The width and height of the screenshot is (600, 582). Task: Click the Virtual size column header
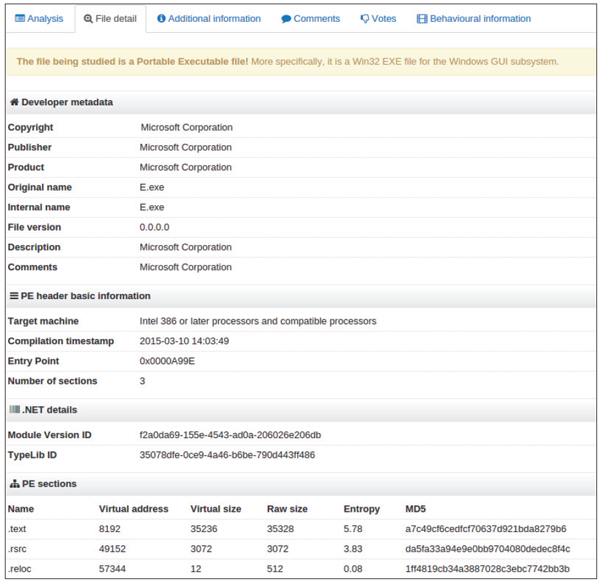coord(216,509)
